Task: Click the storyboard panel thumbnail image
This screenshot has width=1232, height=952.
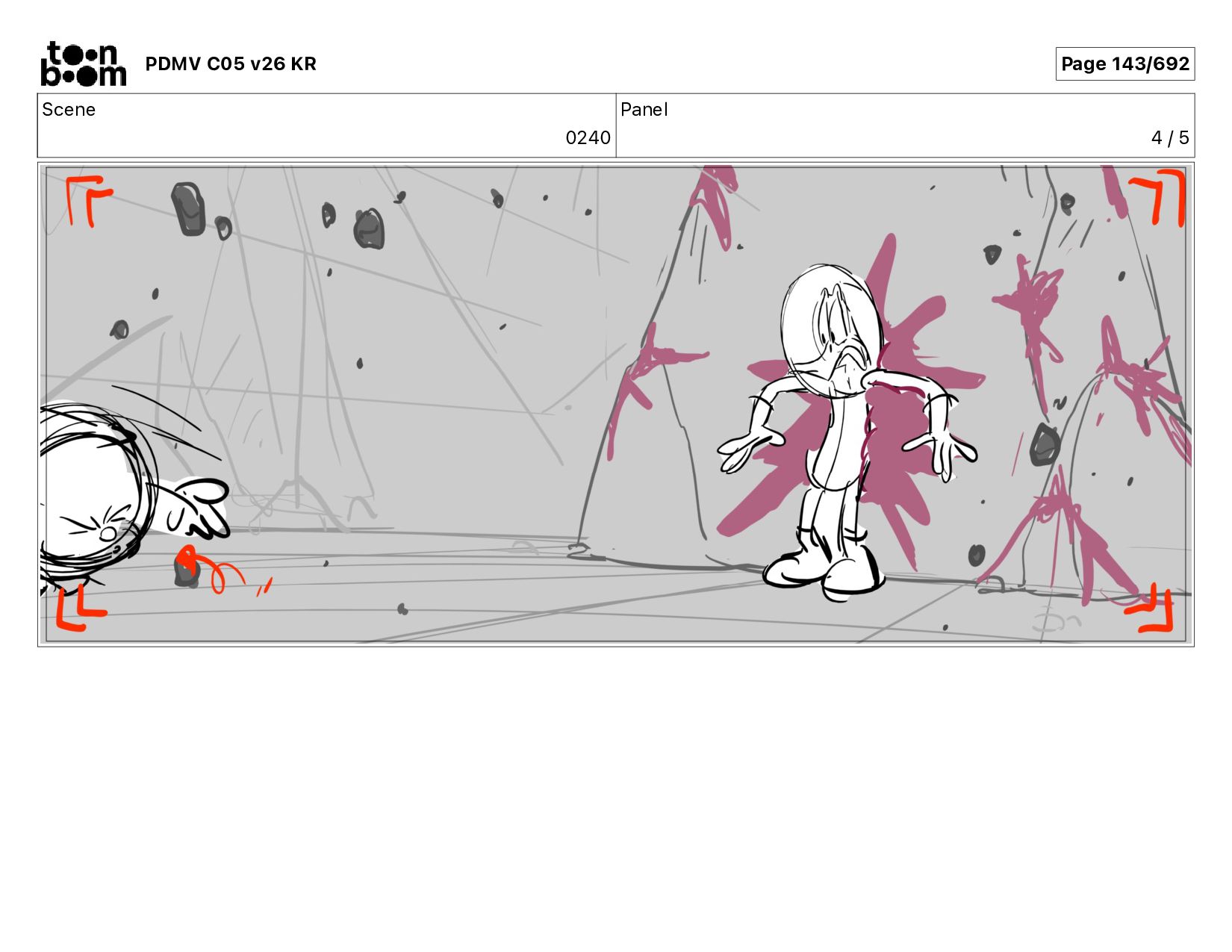Action: point(616,404)
